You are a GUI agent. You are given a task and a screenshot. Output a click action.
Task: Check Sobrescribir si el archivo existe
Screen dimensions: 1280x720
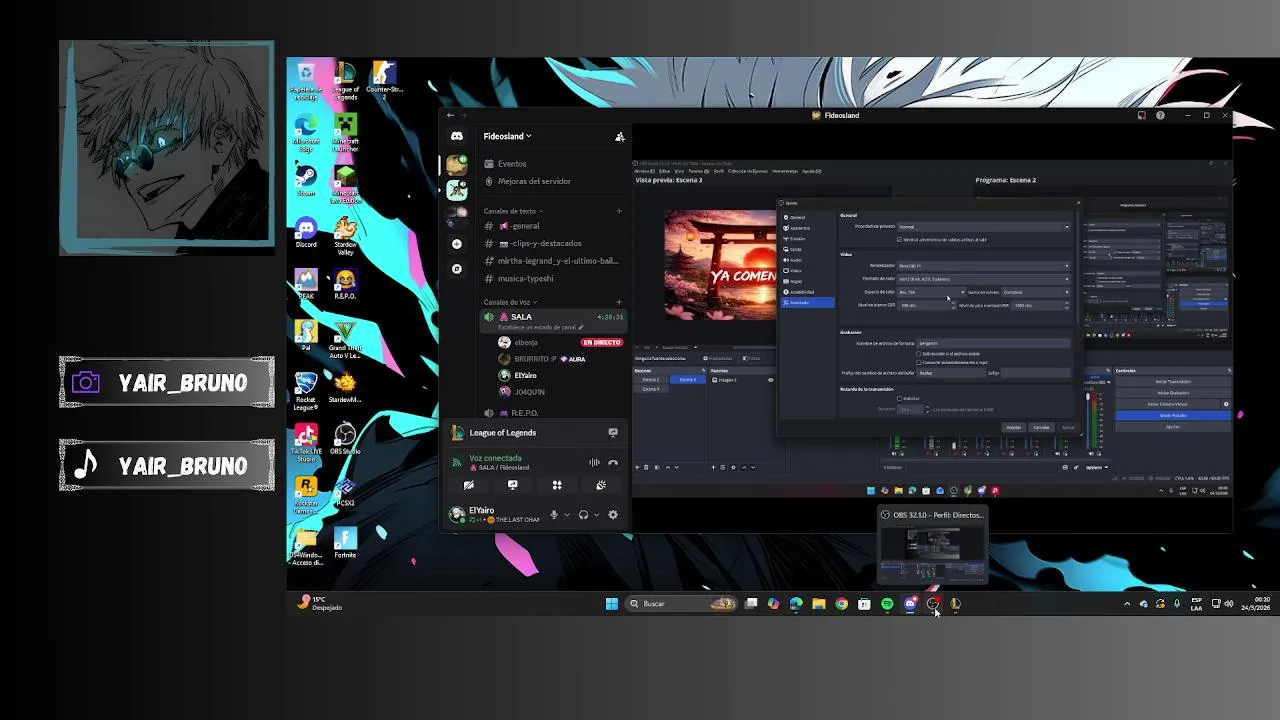[x=919, y=354]
